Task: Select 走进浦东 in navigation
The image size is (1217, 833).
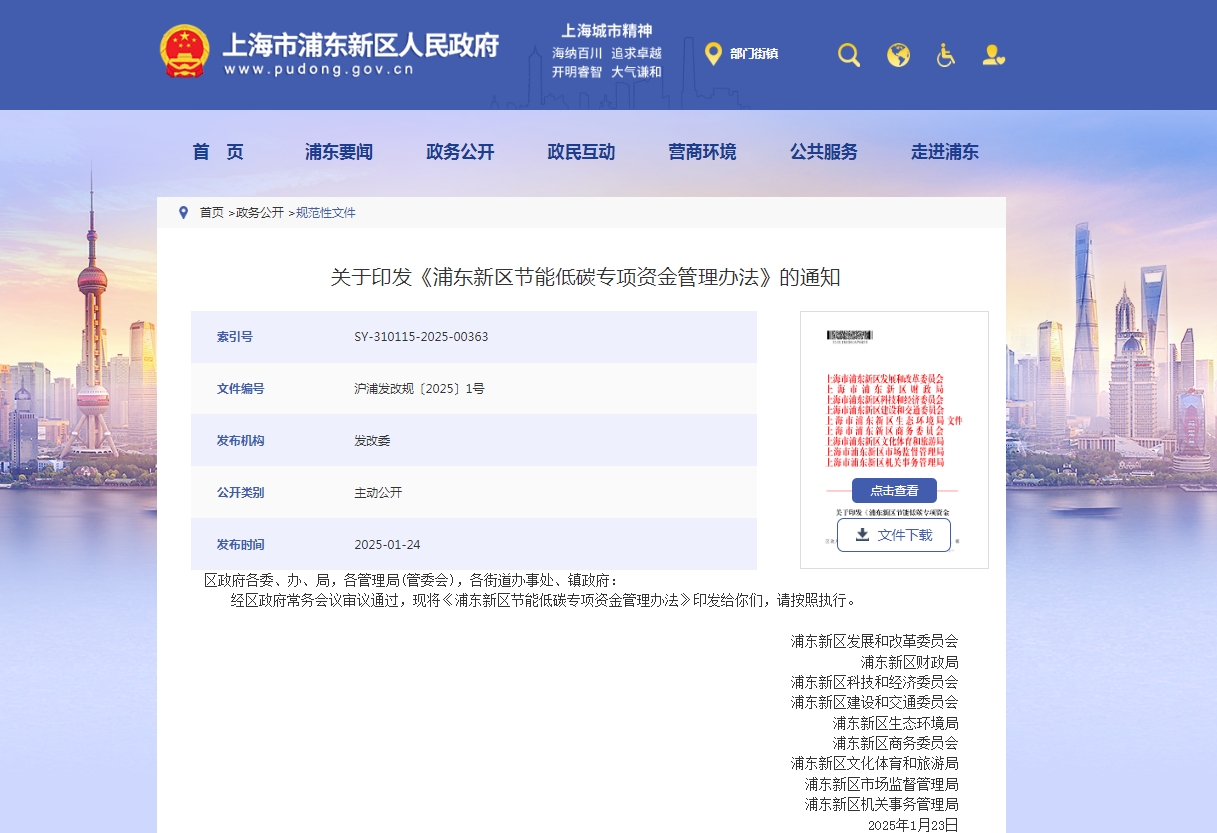Action: click(945, 152)
